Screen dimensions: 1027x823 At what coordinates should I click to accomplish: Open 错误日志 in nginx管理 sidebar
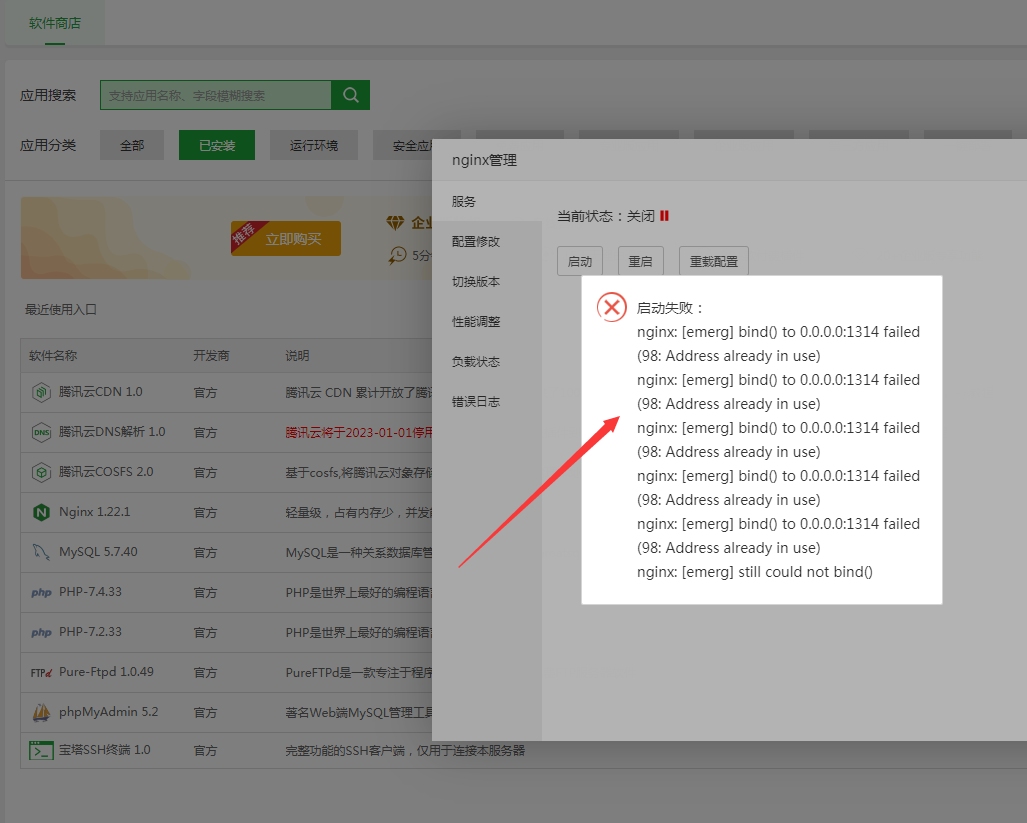[x=487, y=401]
